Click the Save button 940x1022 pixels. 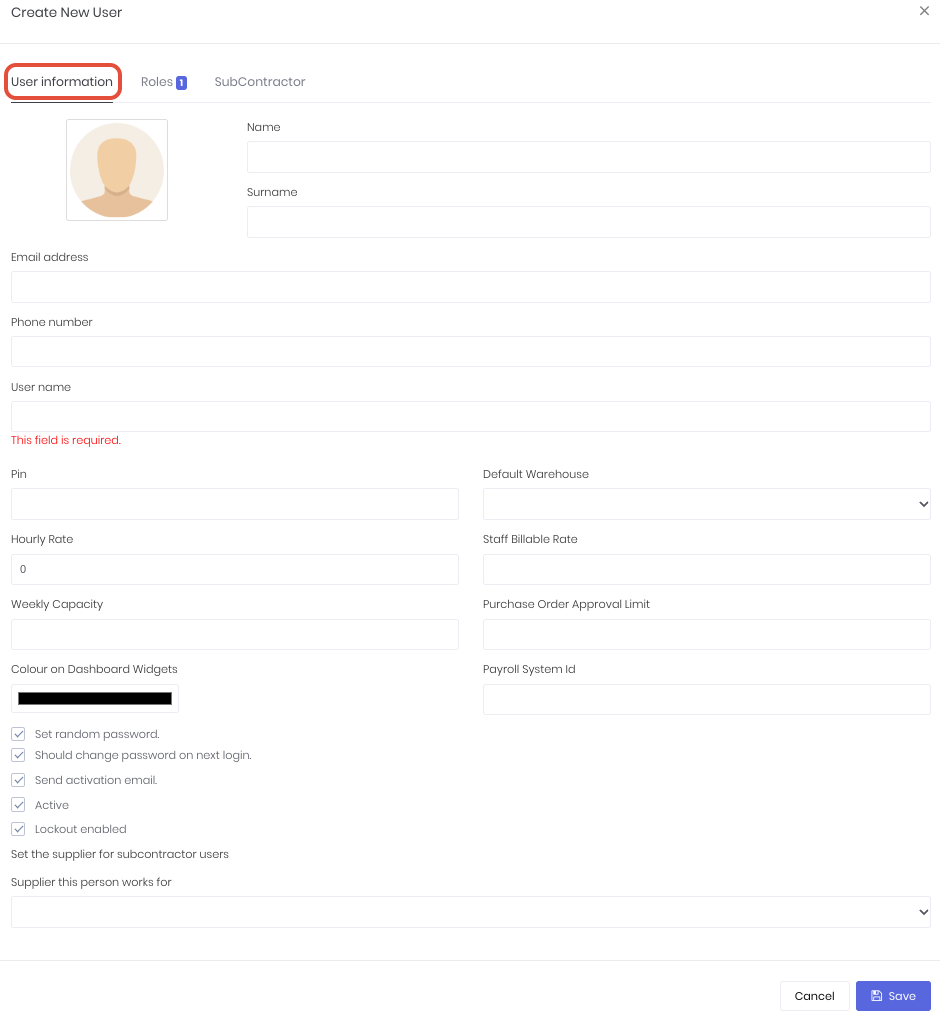tap(892, 995)
